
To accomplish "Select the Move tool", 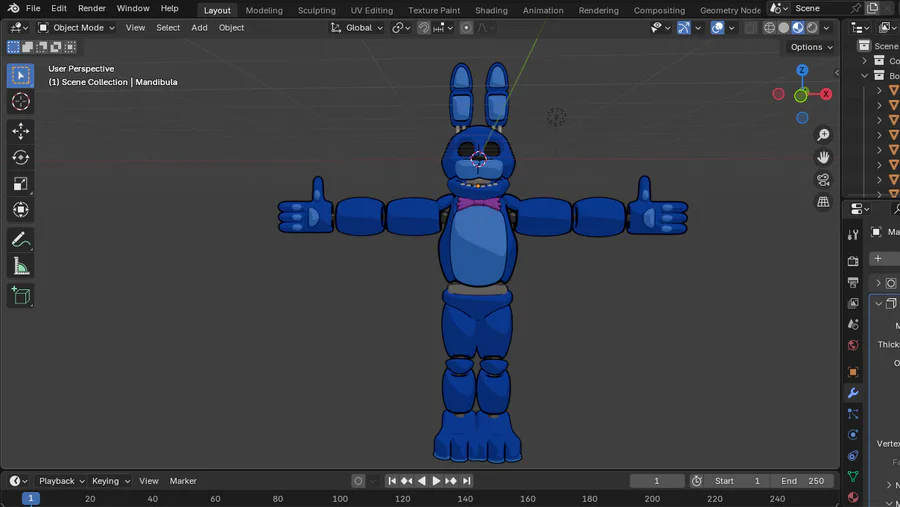I will (x=21, y=131).
